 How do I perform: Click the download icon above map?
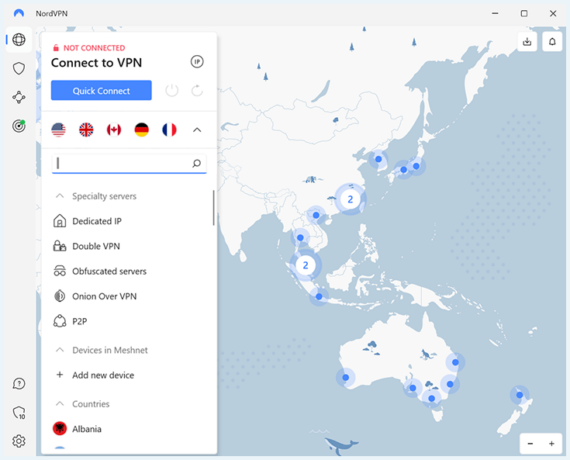(x=527, y=42)
